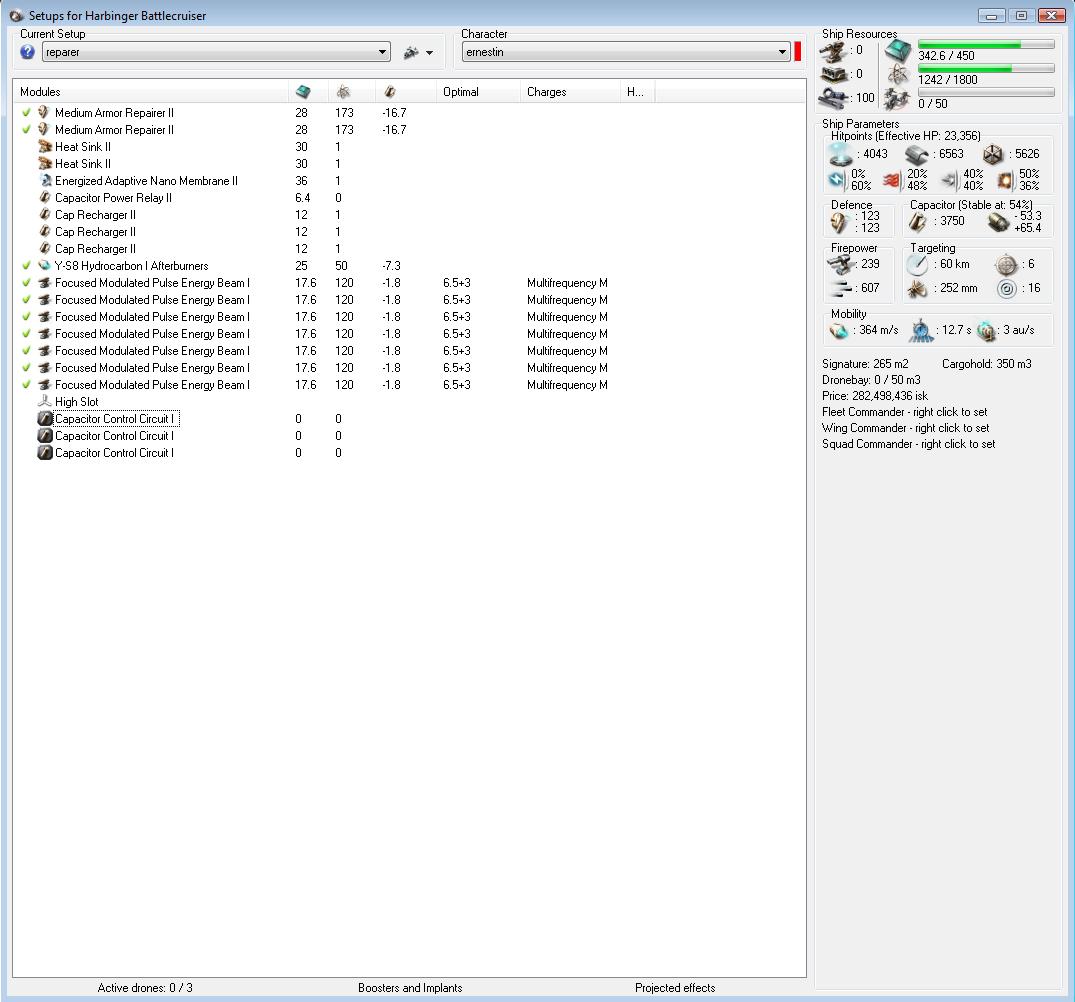Toggle active checkmark on Y-S8 Hydrocarbon I Afterburners
This screenshot has width=1075, height=1002.
(x=26, y=265)
